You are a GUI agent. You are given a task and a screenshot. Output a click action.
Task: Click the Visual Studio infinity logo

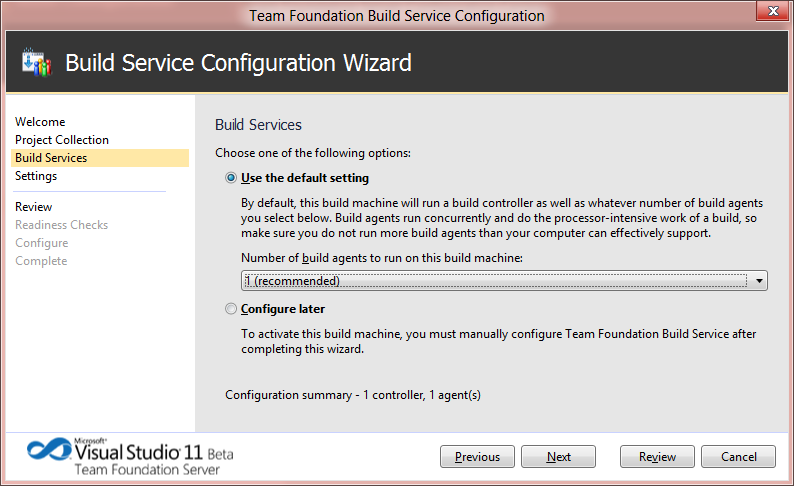pyautogui.click(x=49, y=449)
